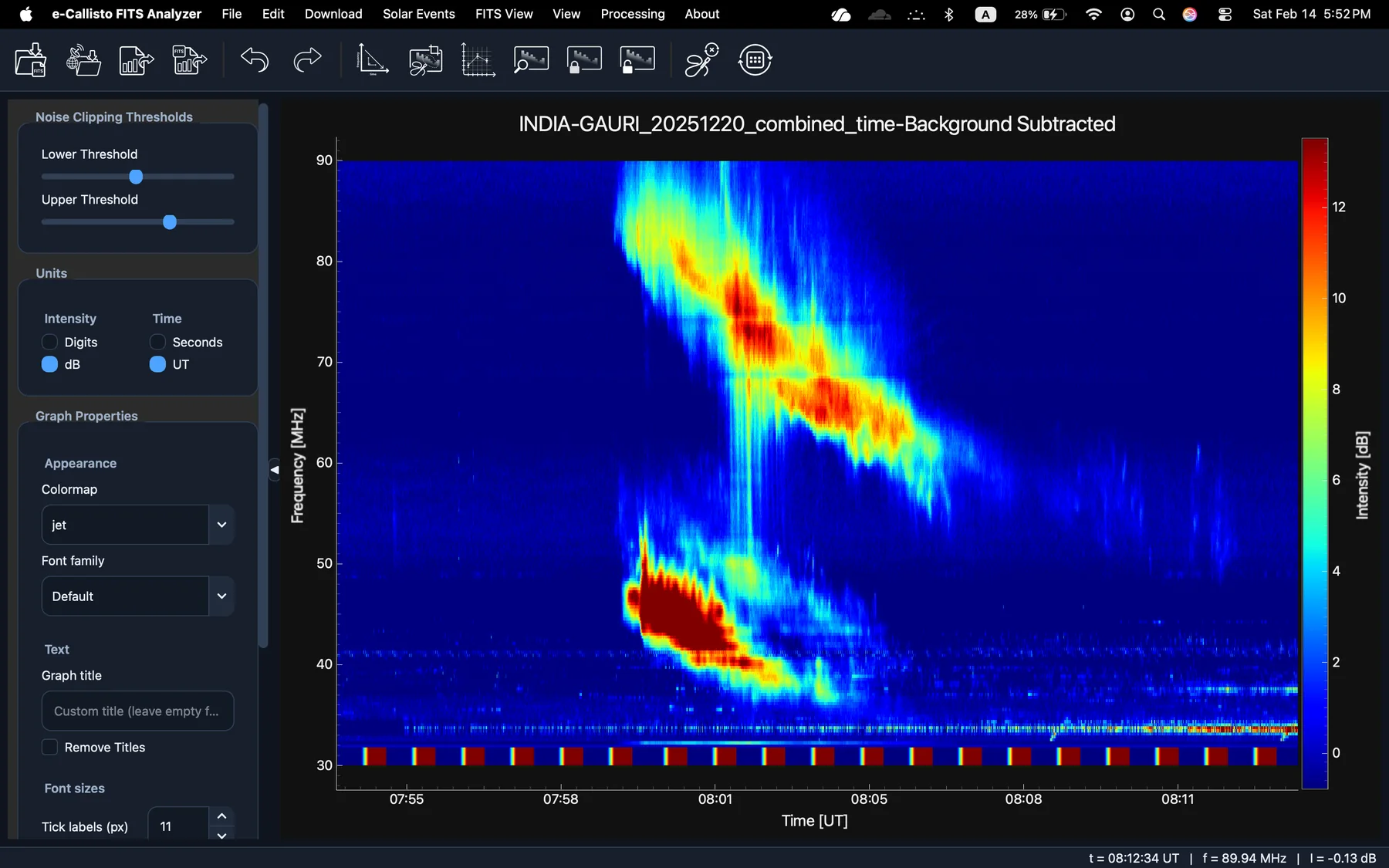The image size is (1389, 868).
Task: Enable the Remove Titles checkbox
Action: pos(49,747)
